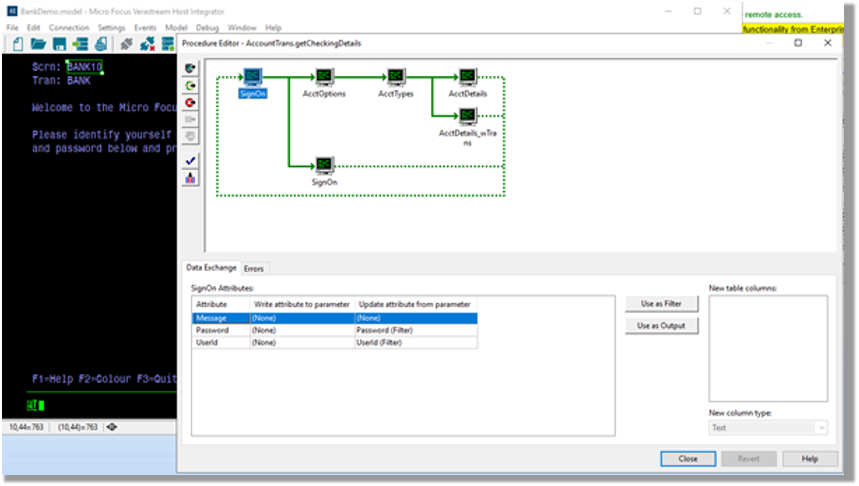
Task: Click the Use as Output button
Action: click(661, 325)
